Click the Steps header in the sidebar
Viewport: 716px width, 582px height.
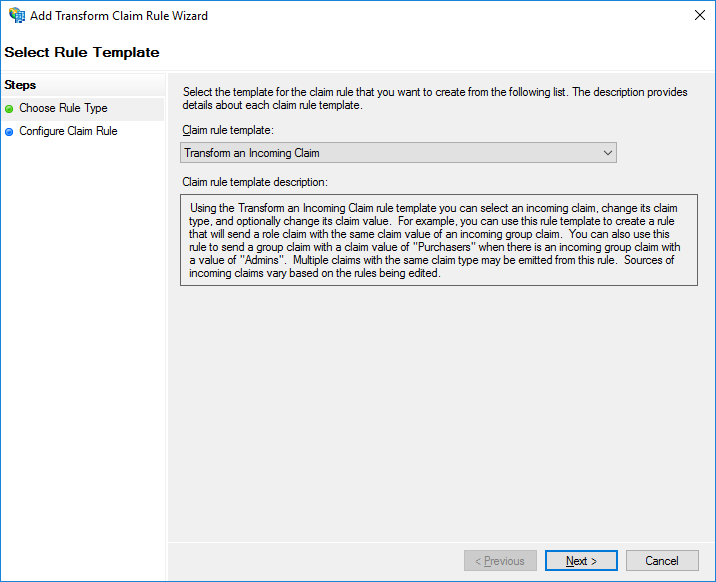20,85
